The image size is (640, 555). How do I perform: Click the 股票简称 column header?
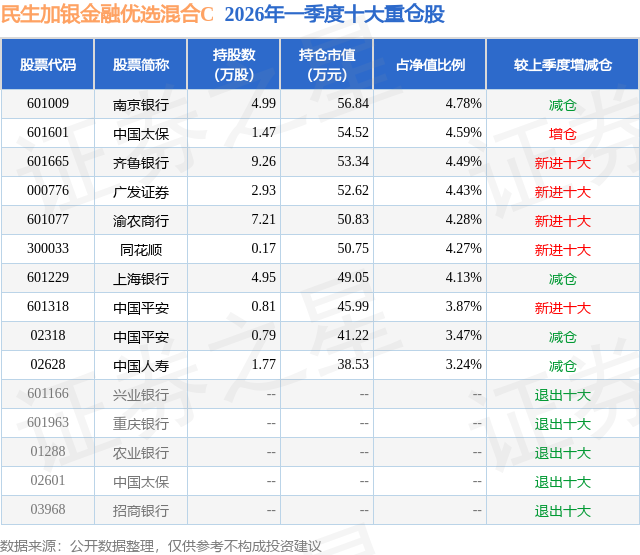coord(141,64)
